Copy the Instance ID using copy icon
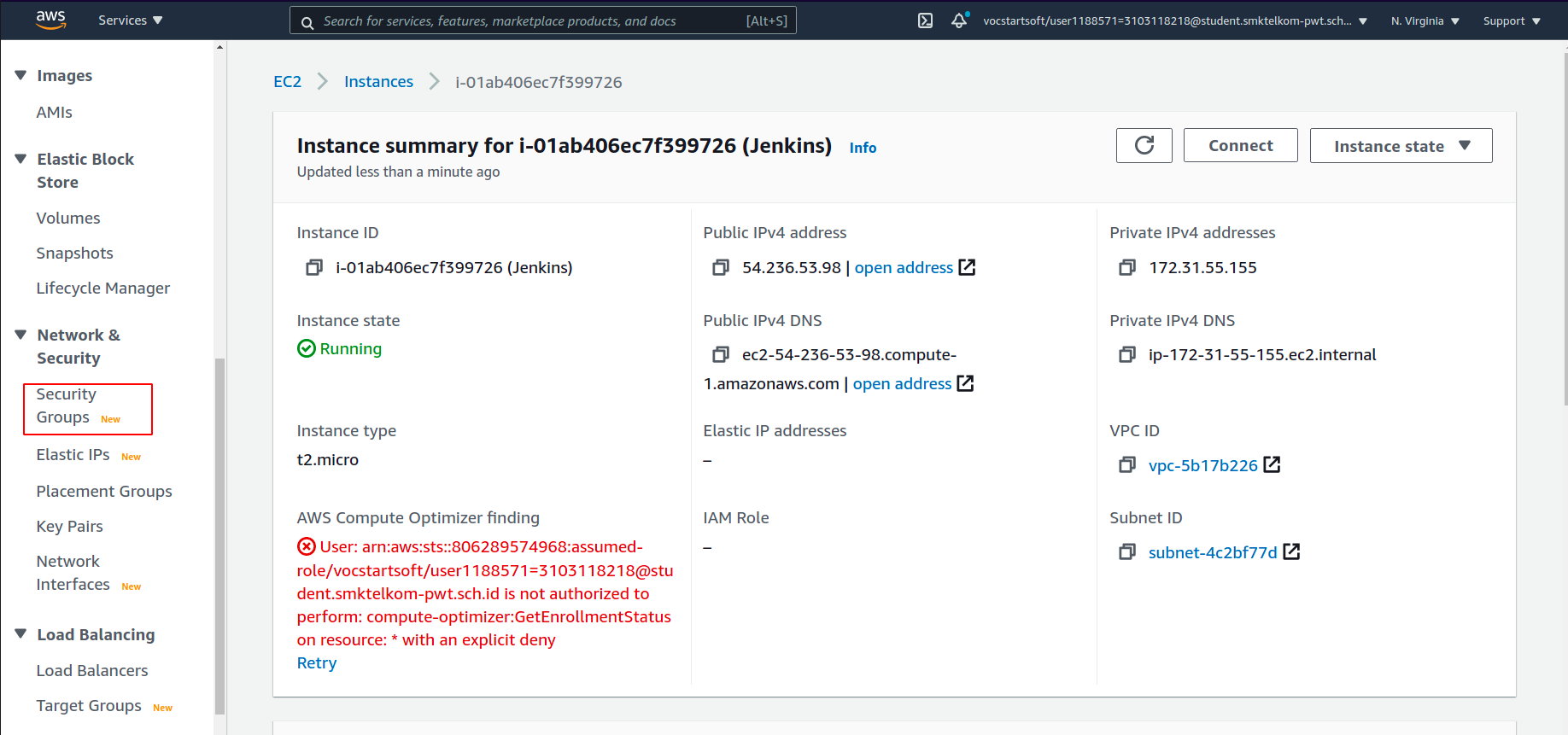 pyautogui.click(x=314, y=268)
